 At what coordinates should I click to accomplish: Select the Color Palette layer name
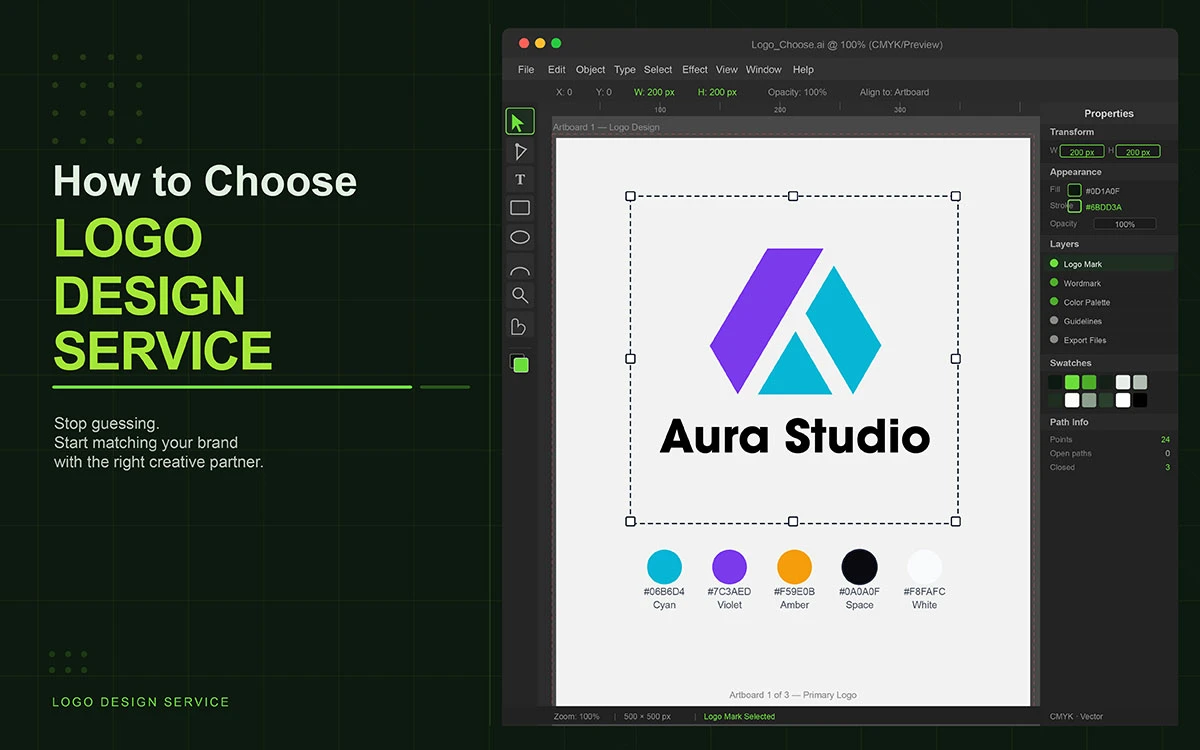coord(1087,302)
